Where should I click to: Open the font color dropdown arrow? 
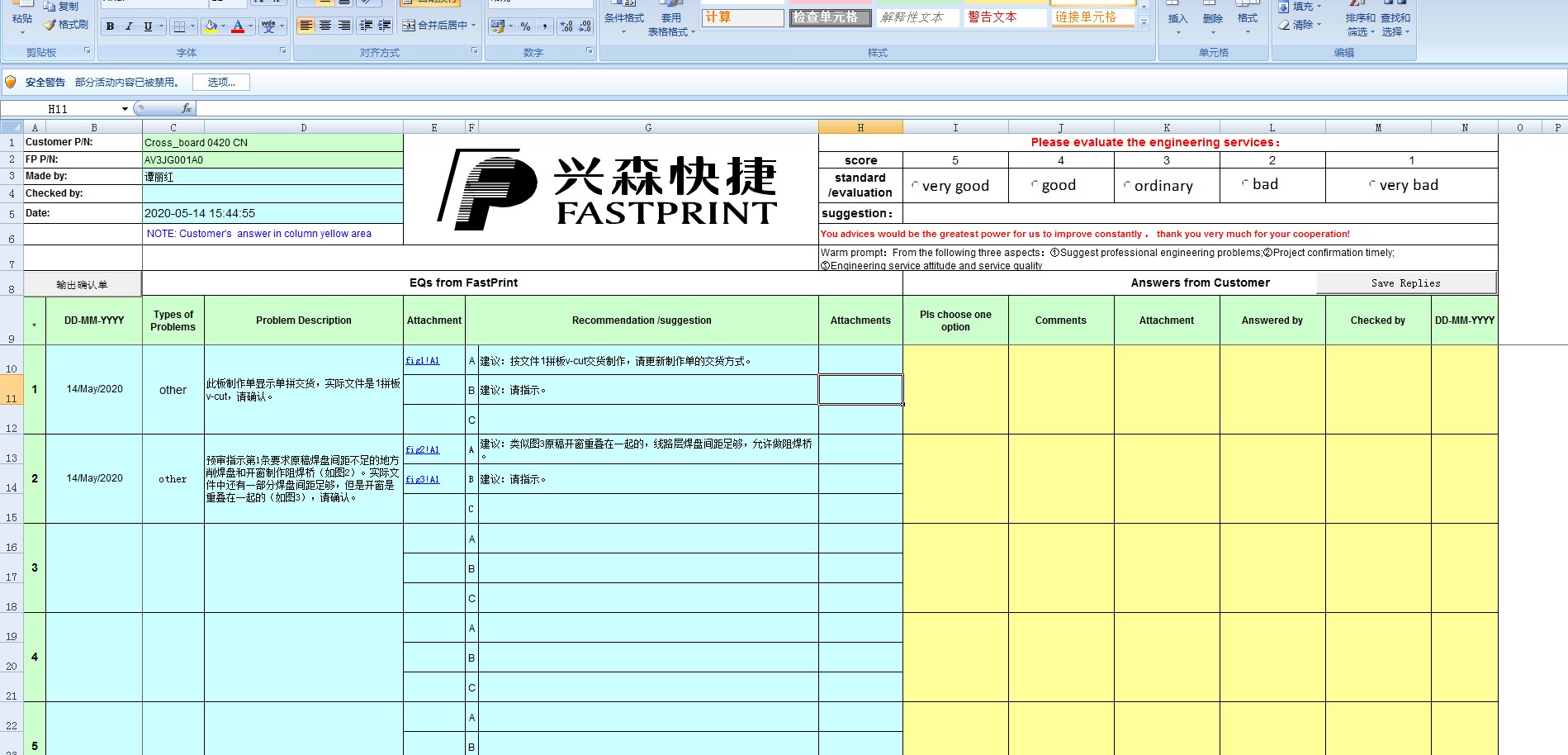(x=250, y=26)
